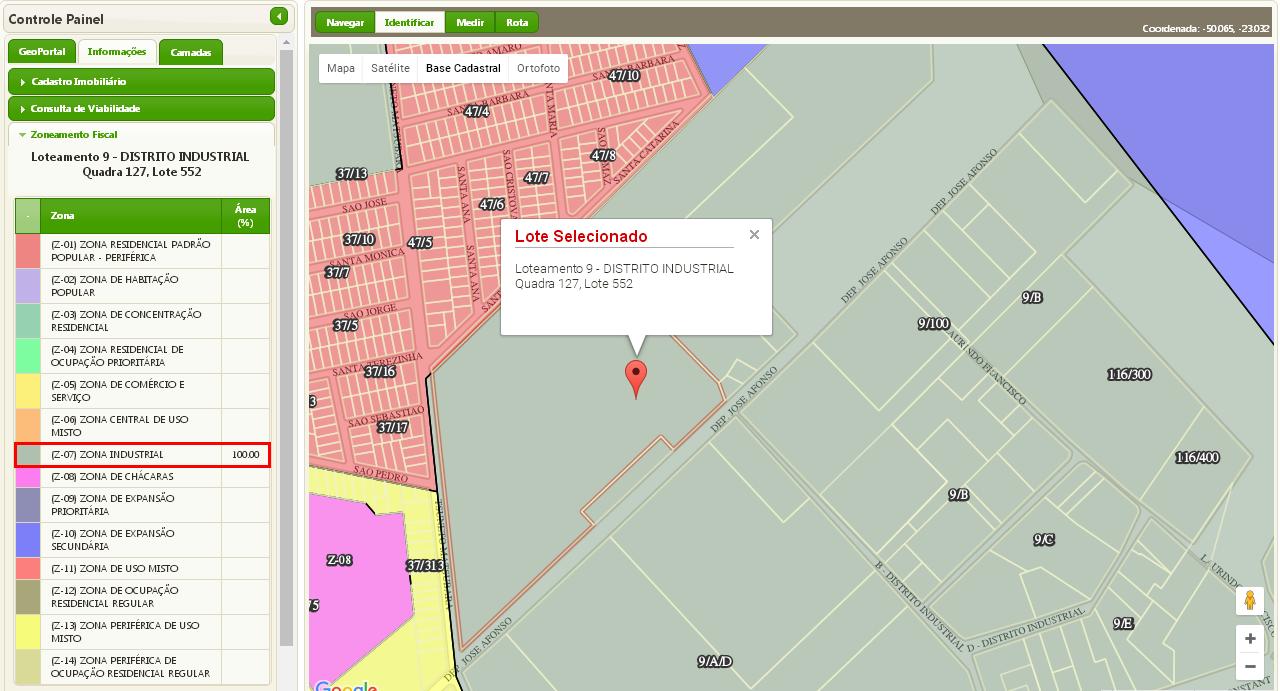Click the Z-03 Concentração Residencial swatch
Viewport: 1280px width, 691px height.
28,321
